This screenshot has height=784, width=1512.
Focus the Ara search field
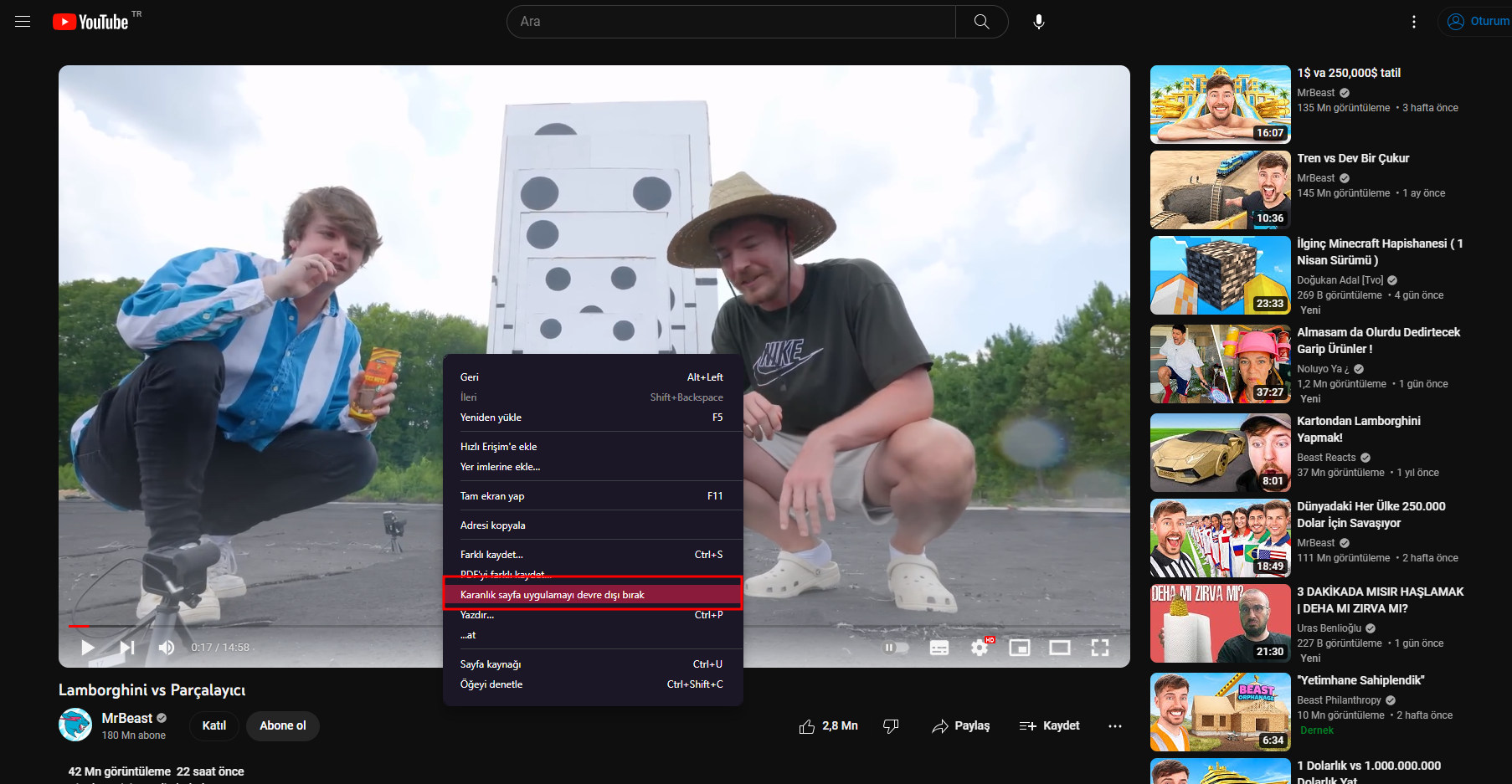[x=731, y=22]
